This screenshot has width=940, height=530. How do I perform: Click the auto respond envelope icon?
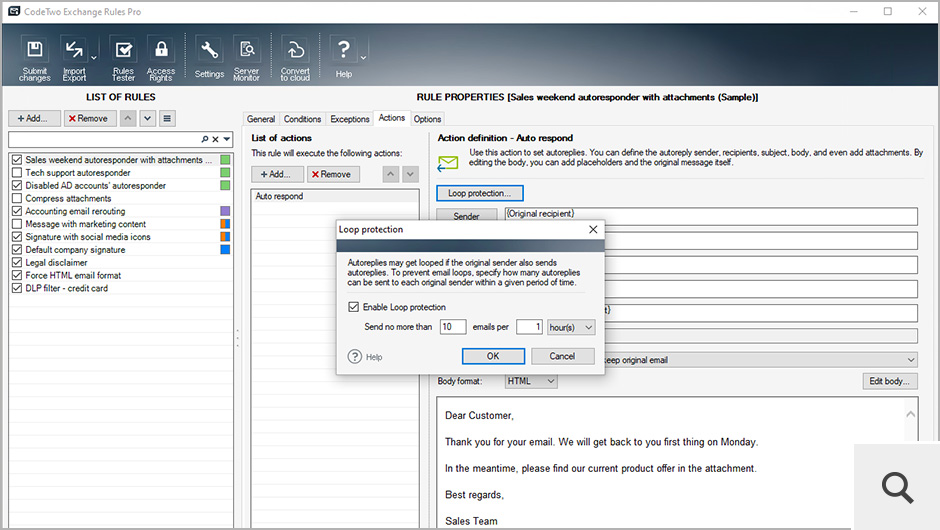point(447,163)
